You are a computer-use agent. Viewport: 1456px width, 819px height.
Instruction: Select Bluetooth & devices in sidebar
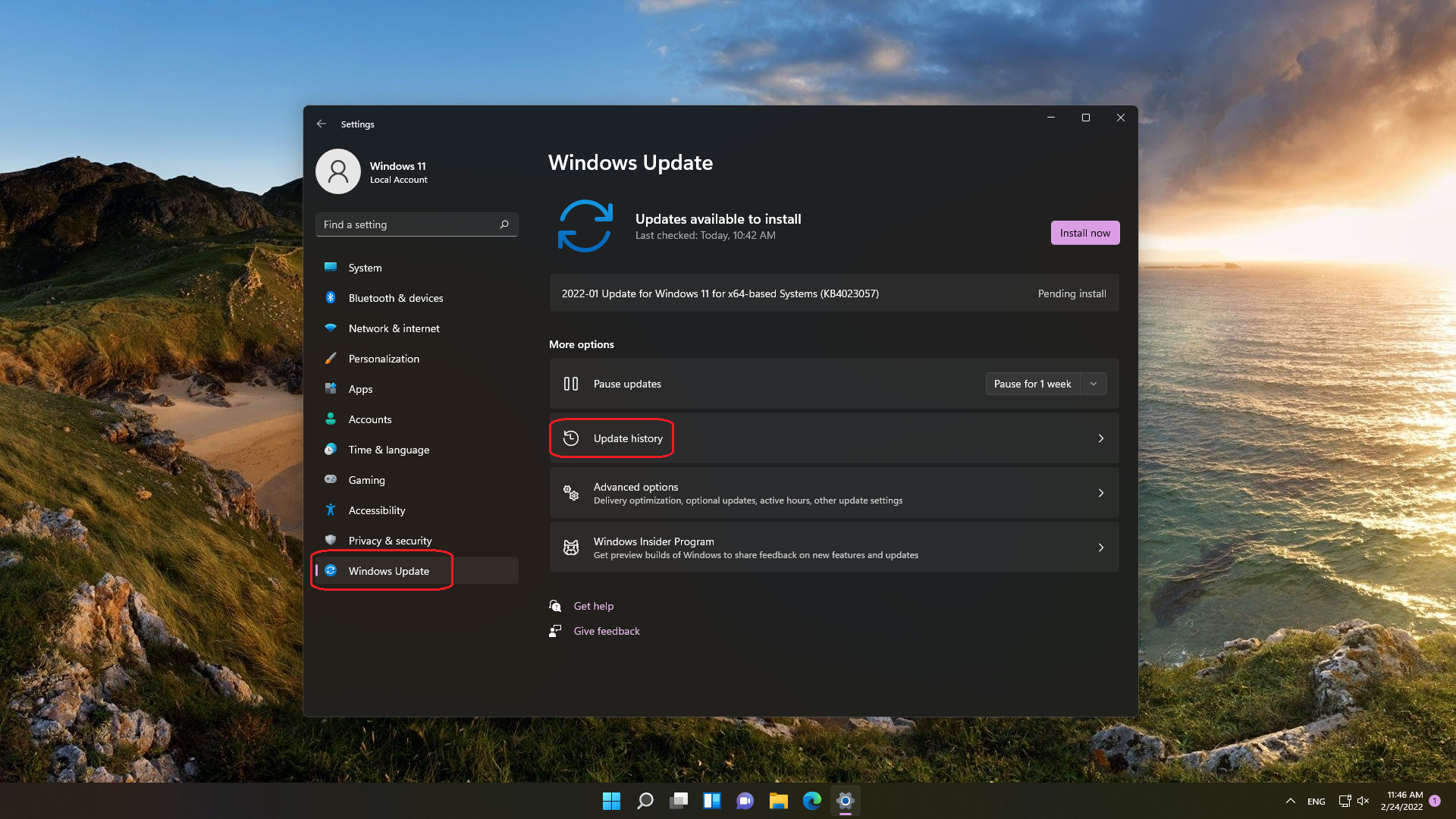tap(395, 298)
